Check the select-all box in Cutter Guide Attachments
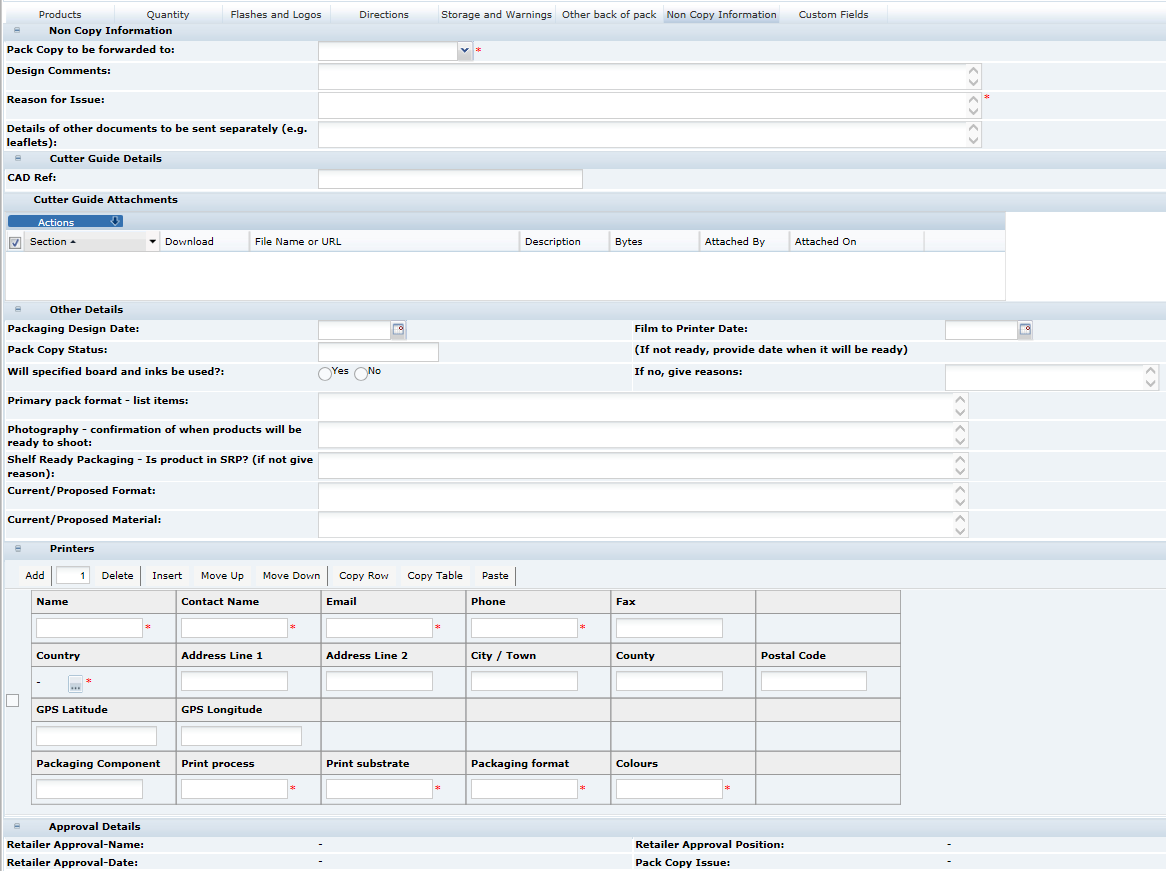 point(14,242)
